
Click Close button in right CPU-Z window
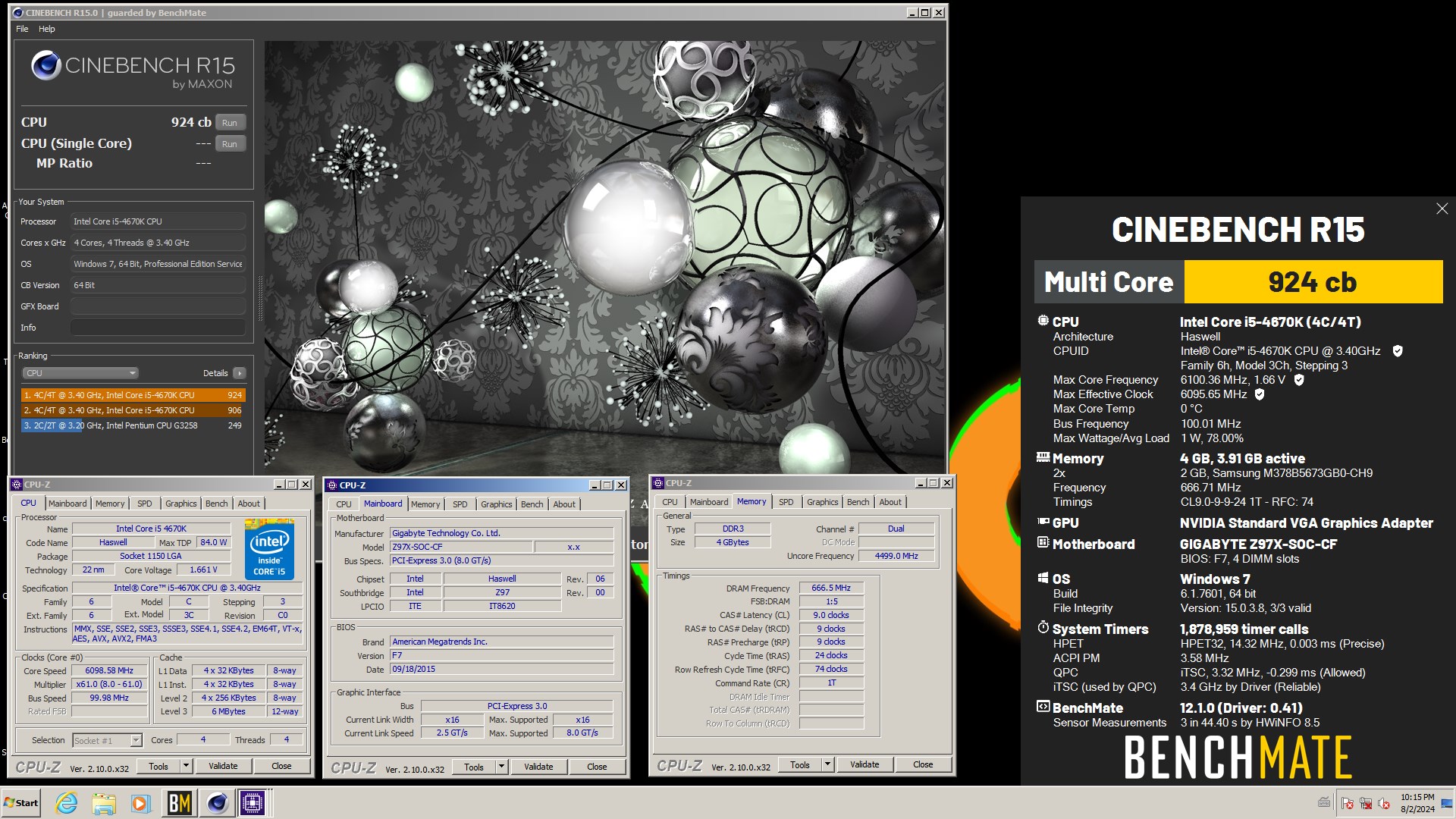[923, 764]
